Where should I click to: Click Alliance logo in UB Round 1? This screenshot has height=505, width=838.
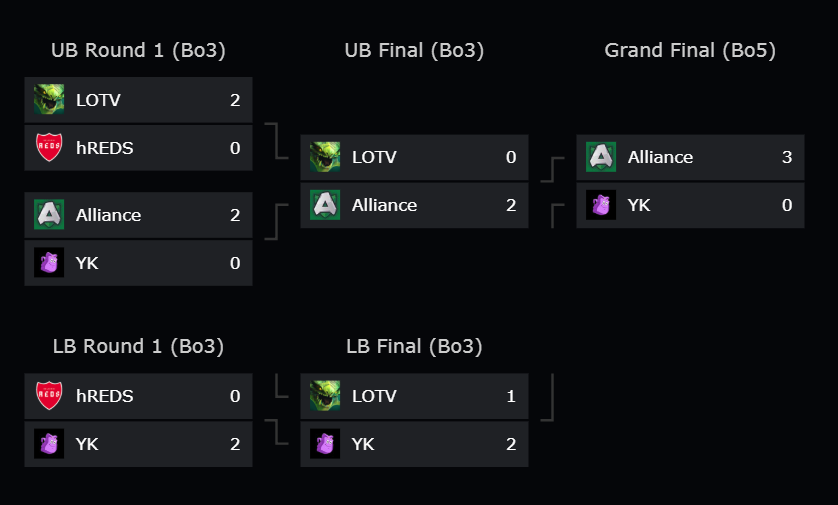[x=49, y=214]
